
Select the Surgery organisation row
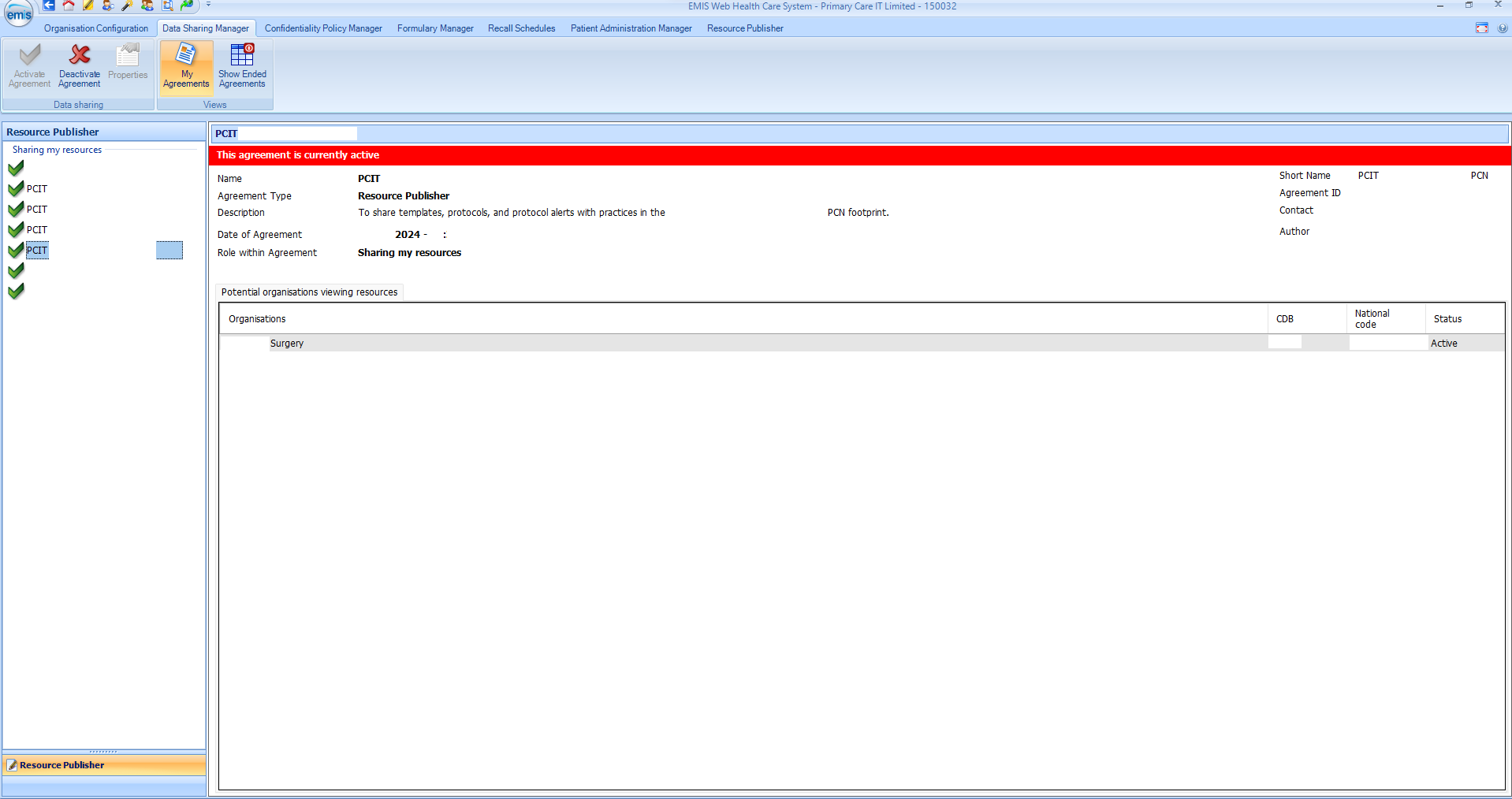[x=862, y=344]
